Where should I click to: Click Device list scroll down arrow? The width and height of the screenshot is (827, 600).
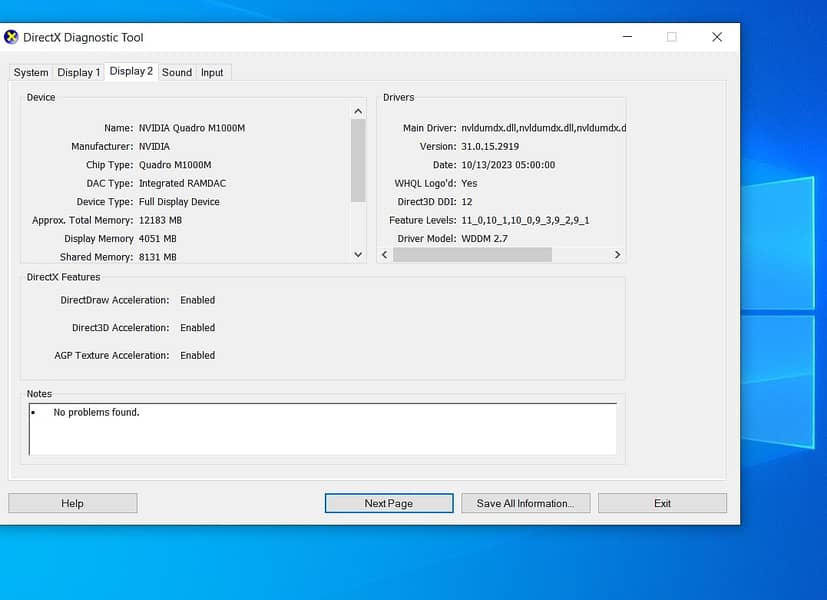point(358,255)
